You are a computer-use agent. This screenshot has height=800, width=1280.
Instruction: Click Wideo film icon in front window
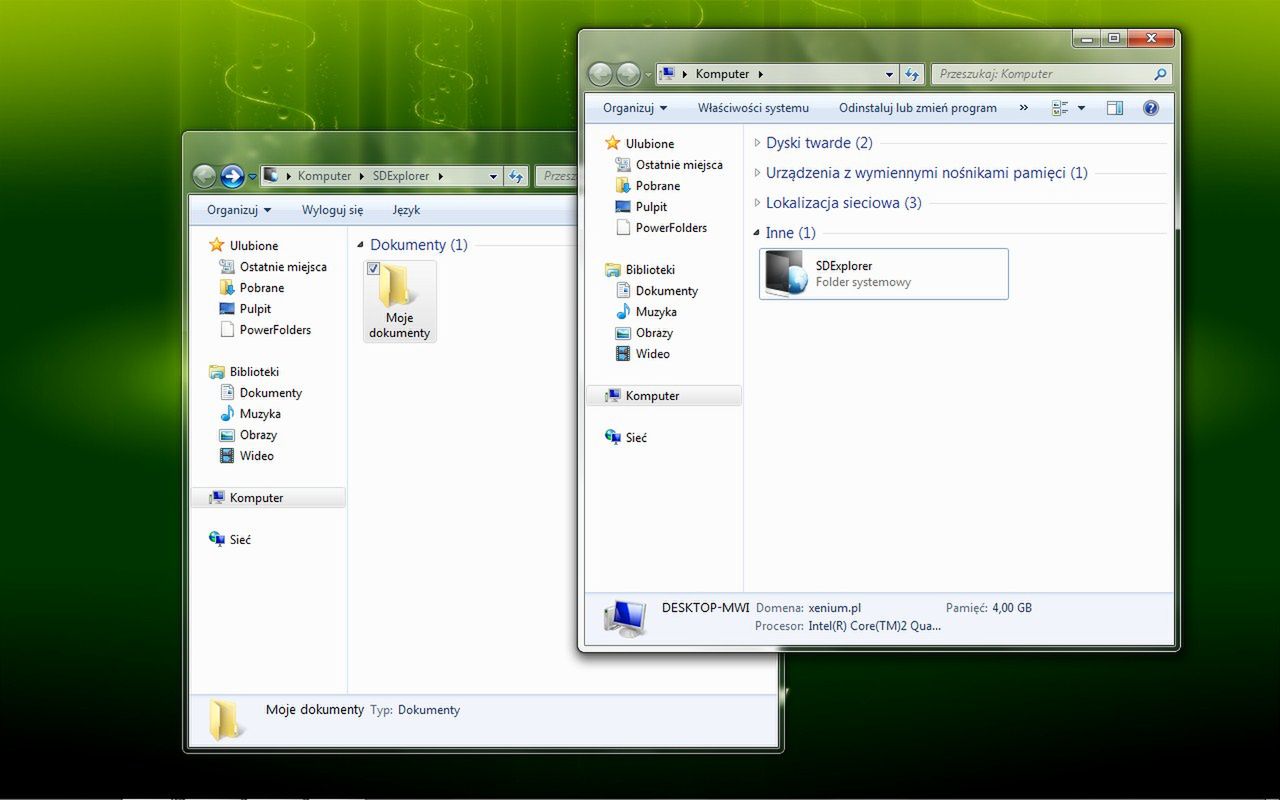(623, 354)
